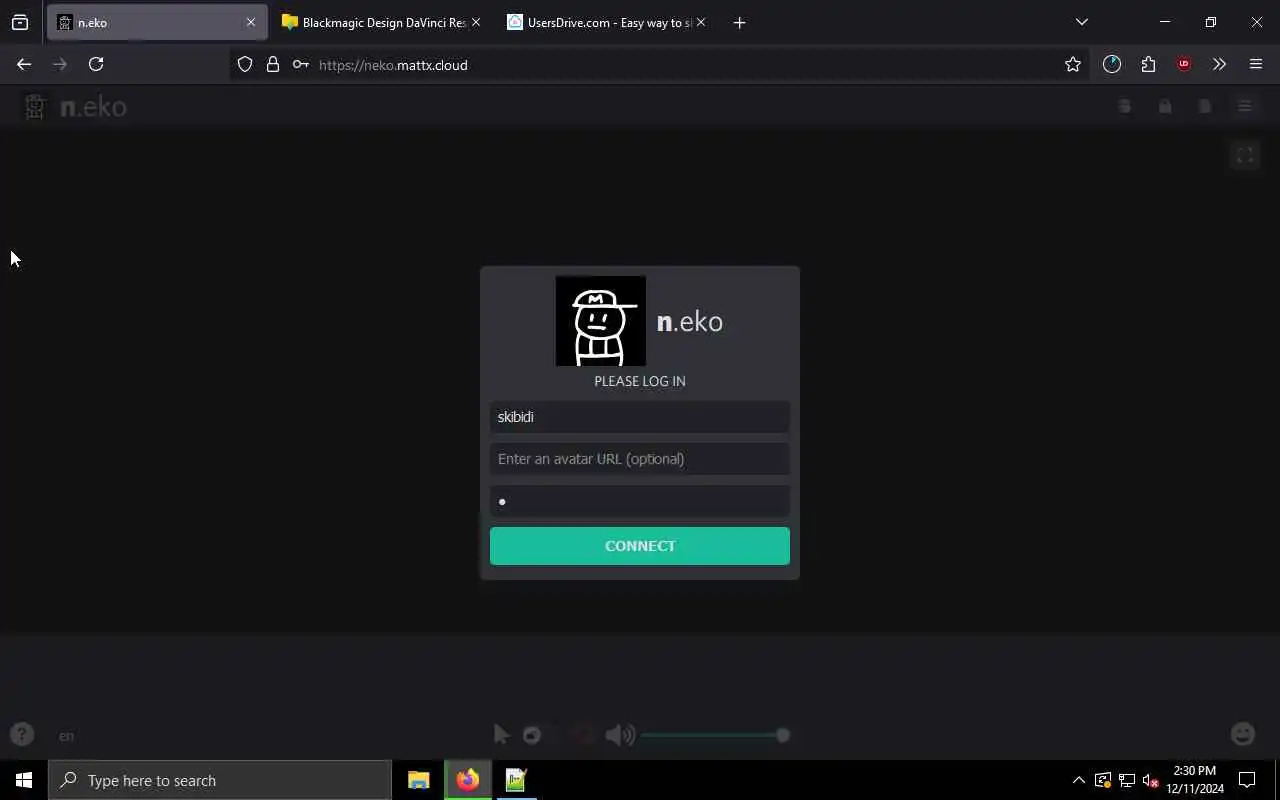This screenshot has width=1280, height=800.
Task: Show hidden system tray icons
Action: (x=1079, y=780)
